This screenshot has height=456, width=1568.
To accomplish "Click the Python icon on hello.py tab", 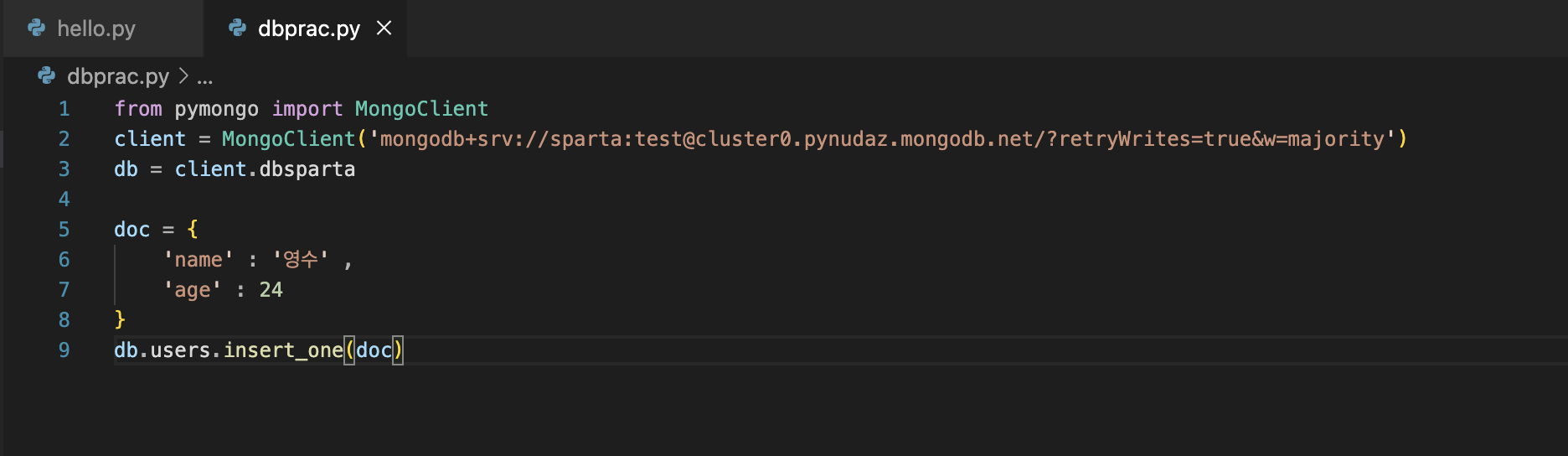I will coord(37,28).
